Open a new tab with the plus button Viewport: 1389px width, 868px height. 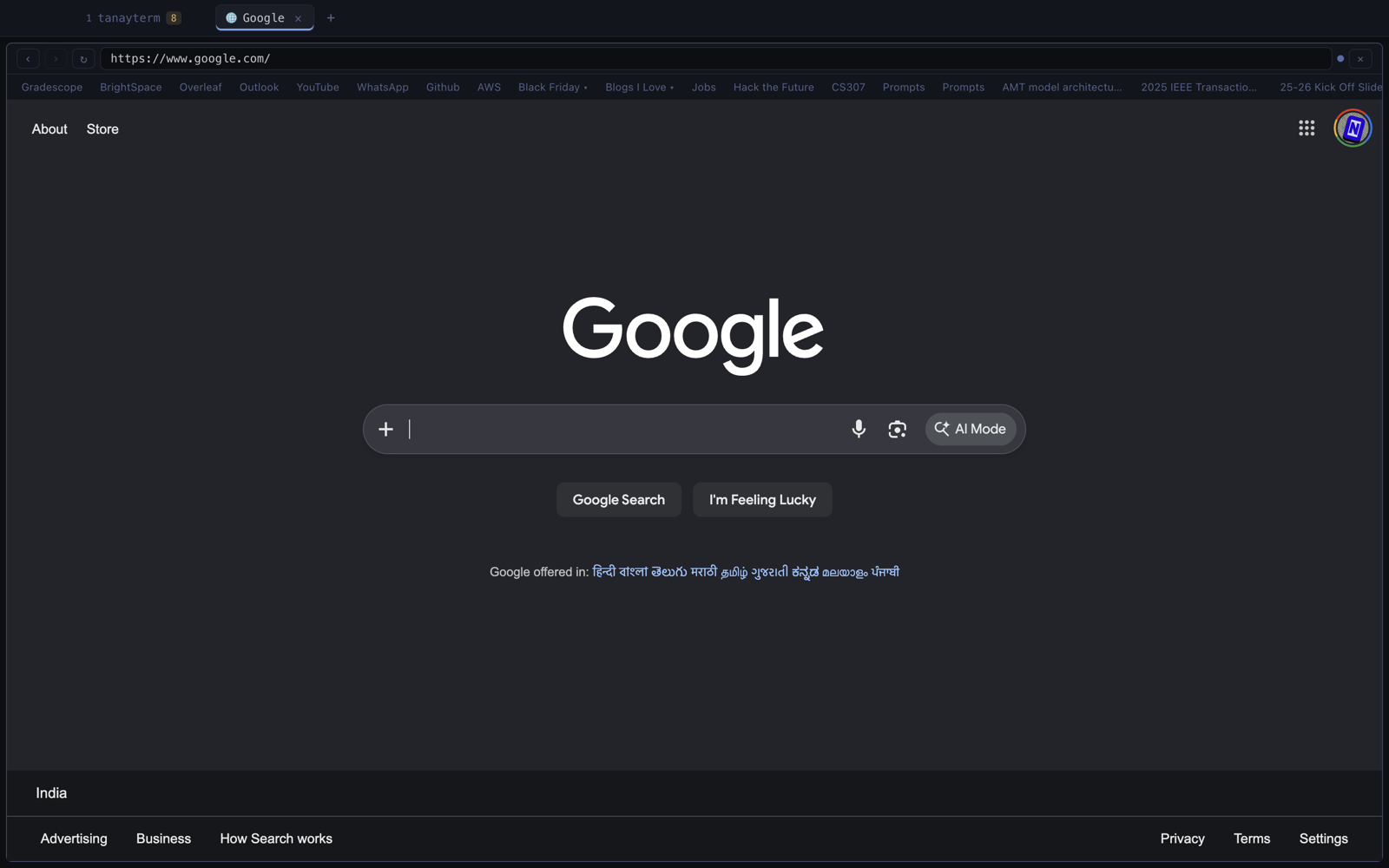(331, 18)
